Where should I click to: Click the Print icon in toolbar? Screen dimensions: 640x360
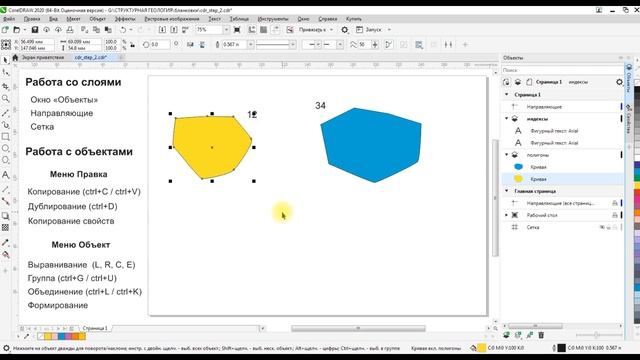click(70, 30)
